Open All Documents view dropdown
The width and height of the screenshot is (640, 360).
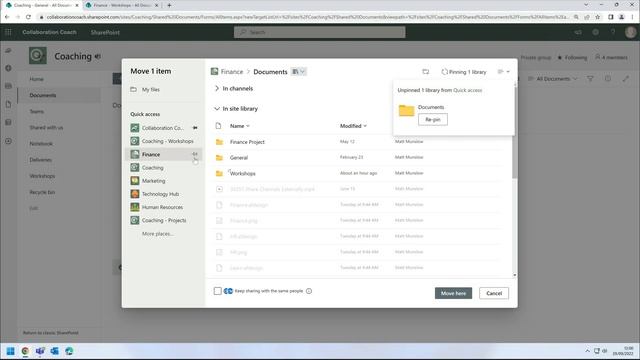coord(553,79)
